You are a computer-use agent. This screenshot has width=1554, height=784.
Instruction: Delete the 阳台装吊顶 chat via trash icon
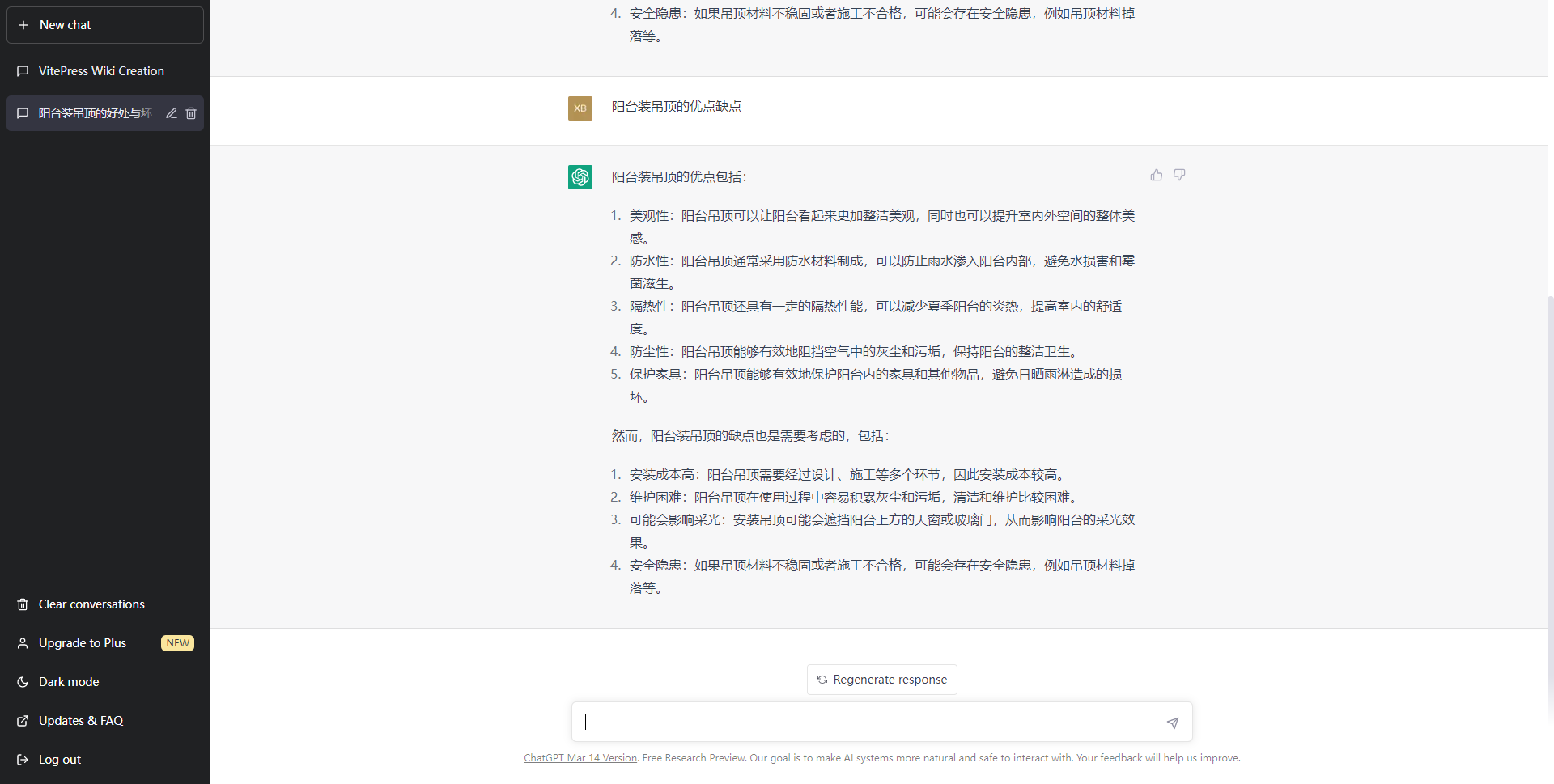tap(191, 113)
